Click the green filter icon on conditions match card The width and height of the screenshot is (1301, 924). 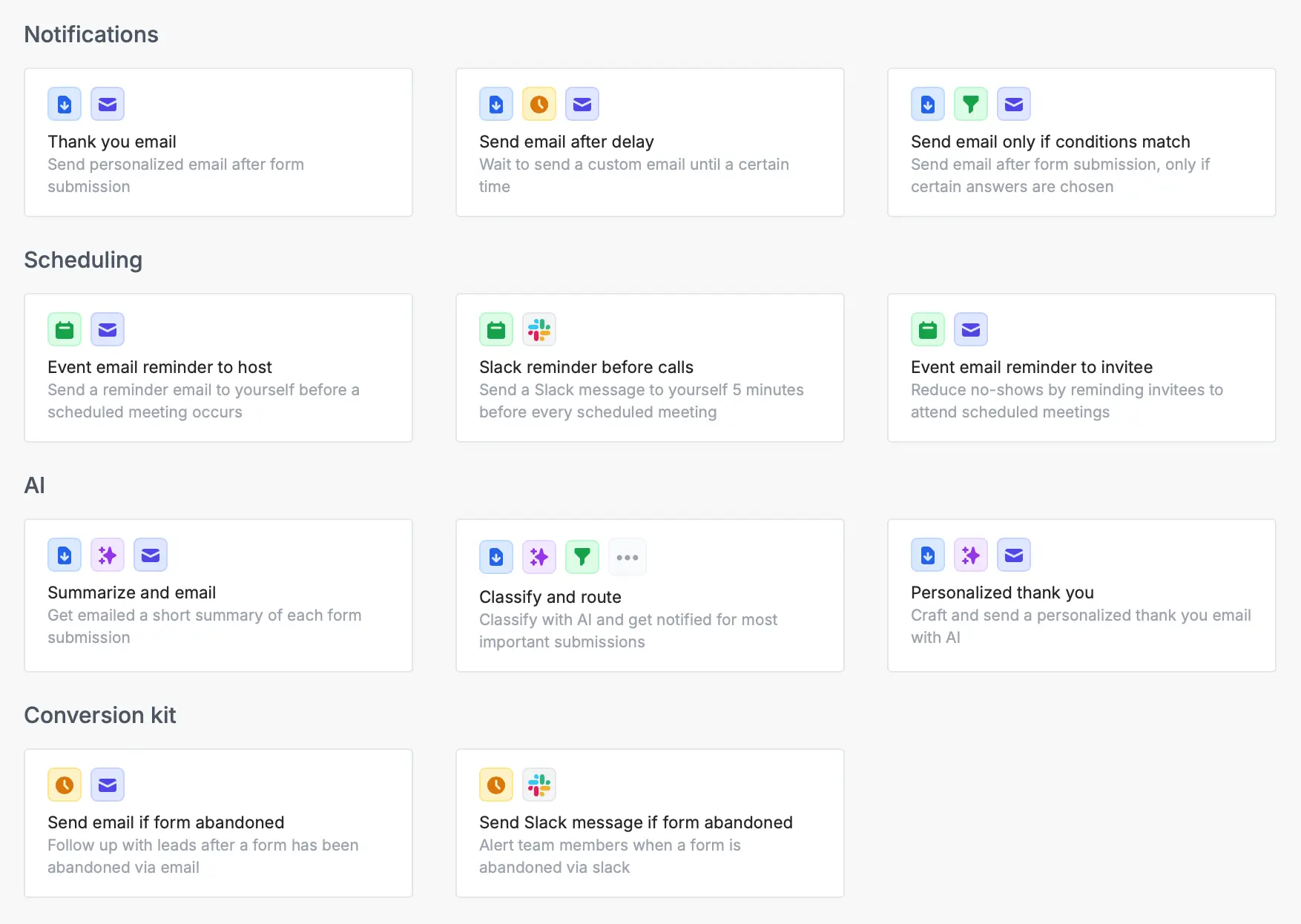pos(971,104)
